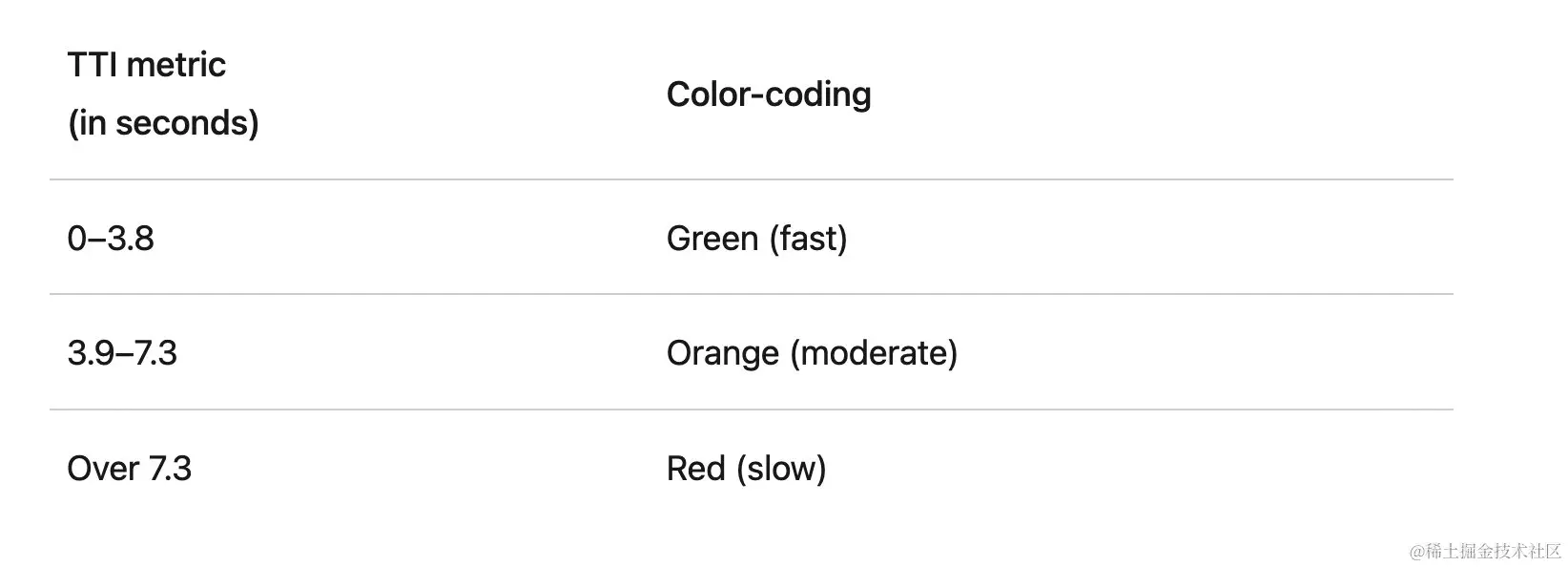Click the juejin community watermark text
The height and width of the screenshot is (567, 1568).
point(1484,551)
